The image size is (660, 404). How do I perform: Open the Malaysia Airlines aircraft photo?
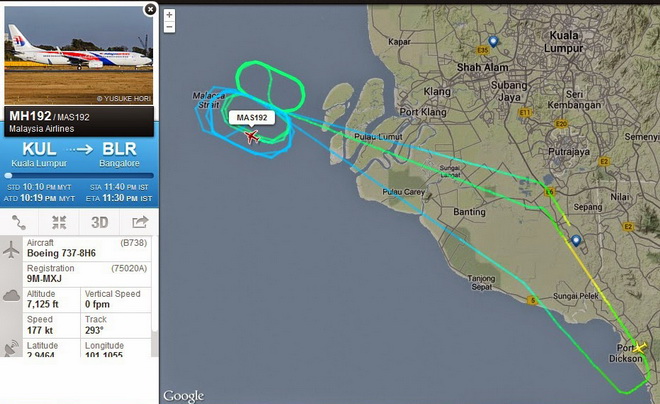pos(79,55)
